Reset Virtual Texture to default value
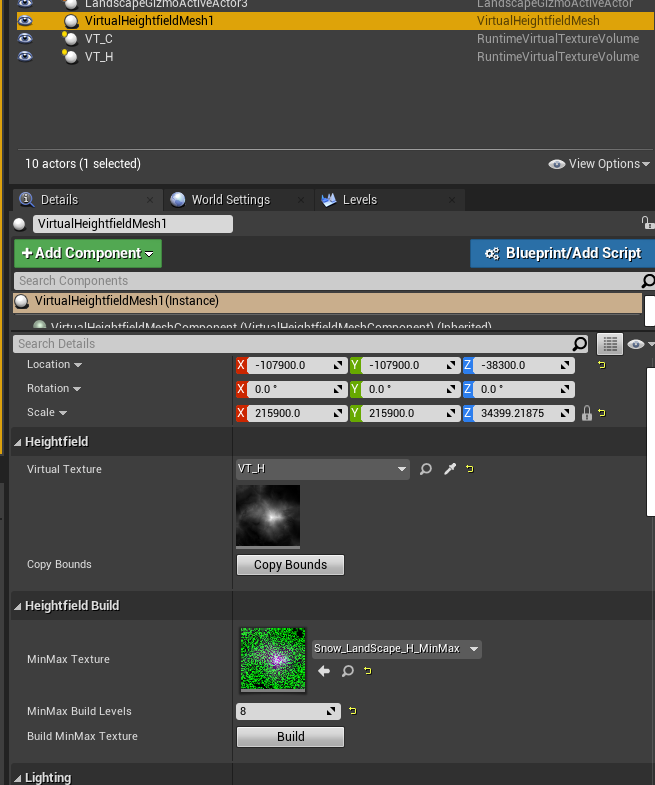 (x=470, y=469)
